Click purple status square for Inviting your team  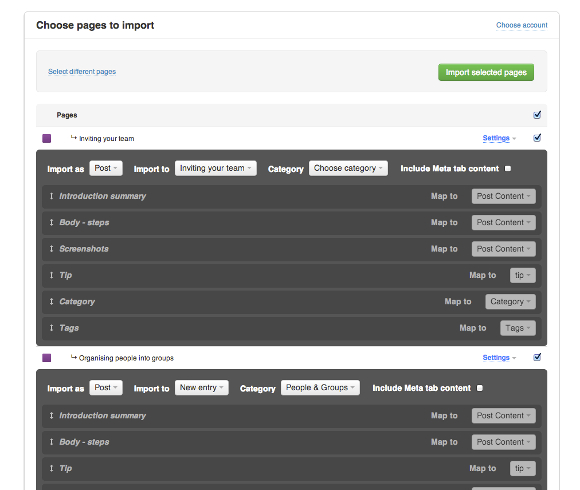(x=47, y=138)
